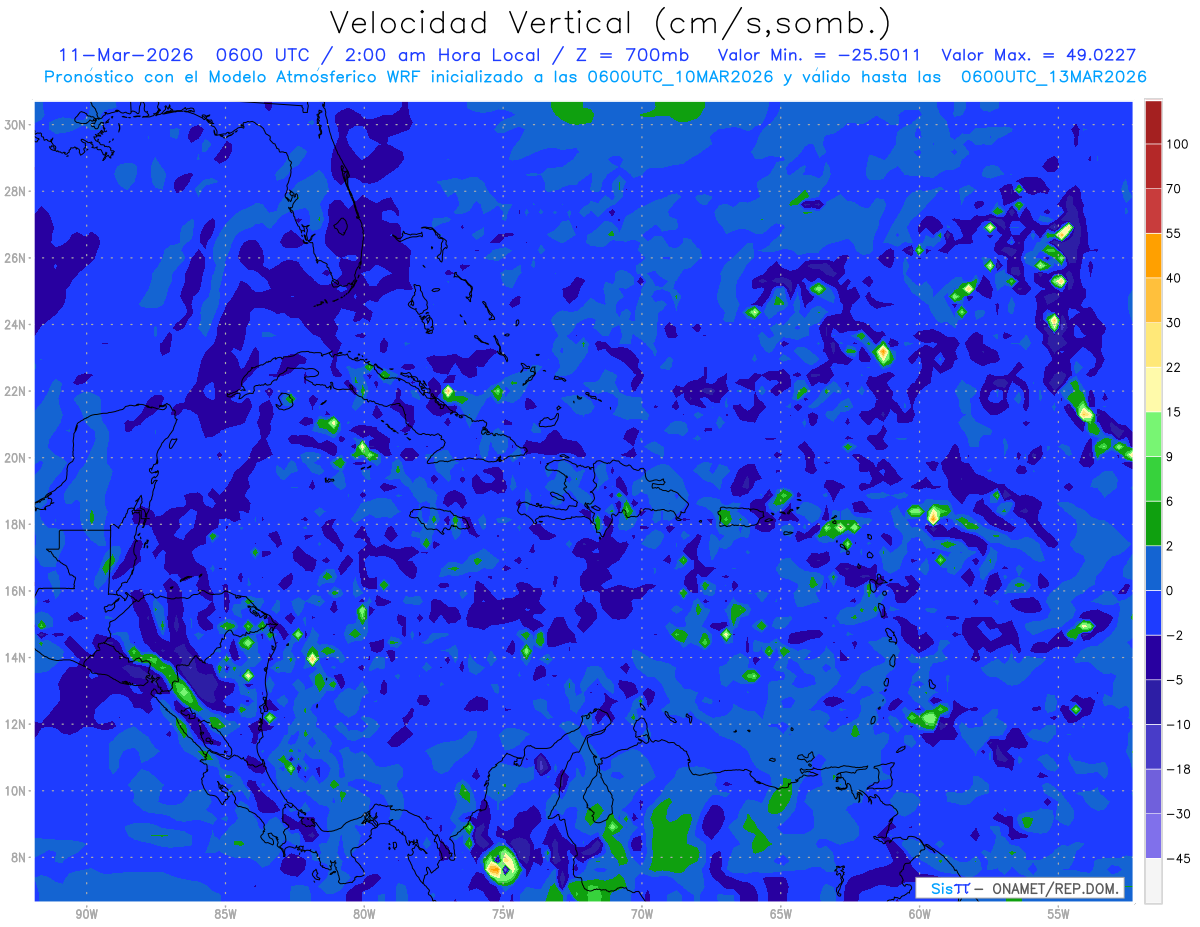
Task: Click the red color bar segment between 70 and 100
Action: [1153, 167]
